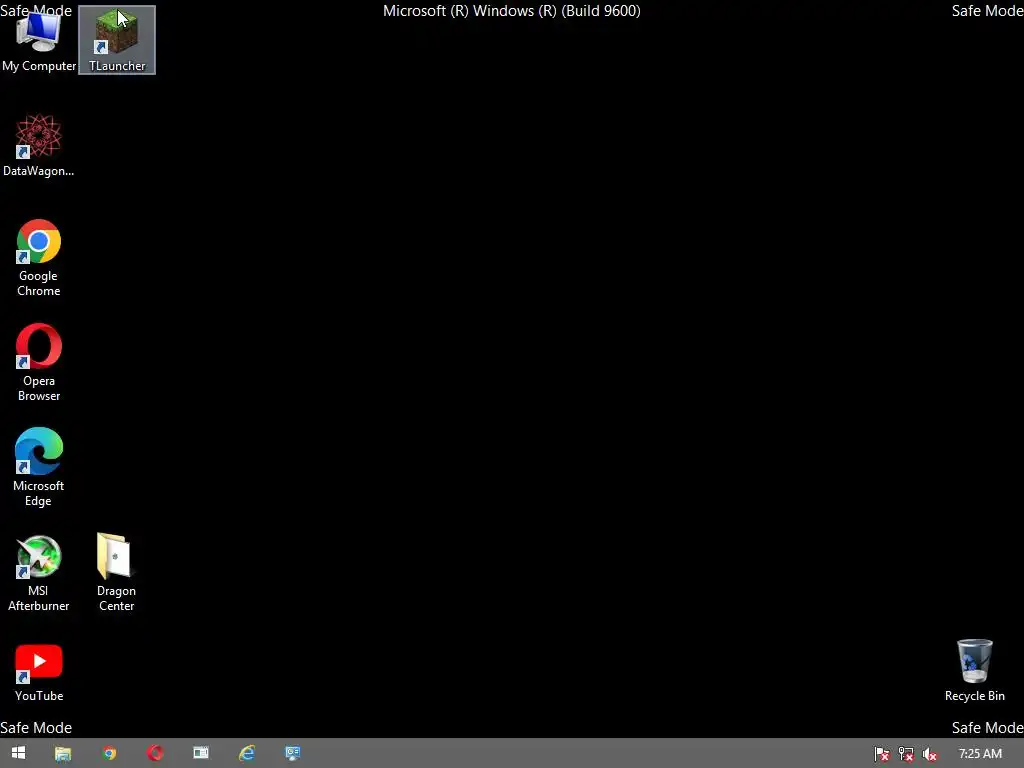
Task: Open the taskbar monitor app icon next to Internet Explorer
Action: (x=293, y=754)
